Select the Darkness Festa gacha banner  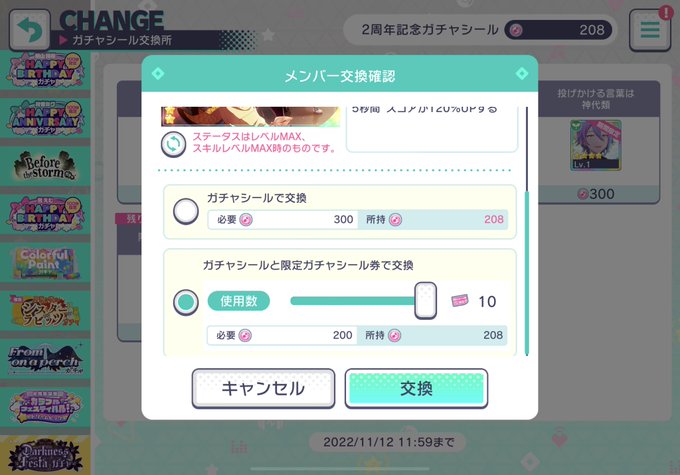(45, 456)
